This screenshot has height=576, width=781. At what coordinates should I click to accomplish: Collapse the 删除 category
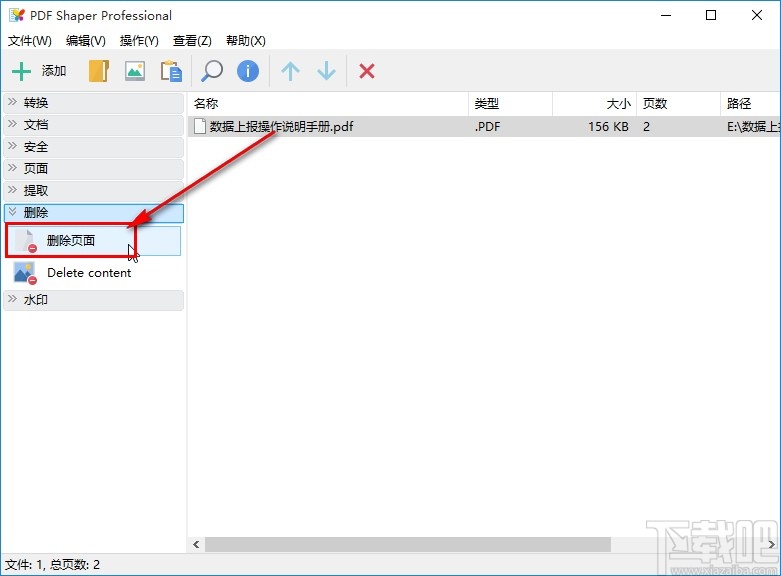(x=94, y=213)
